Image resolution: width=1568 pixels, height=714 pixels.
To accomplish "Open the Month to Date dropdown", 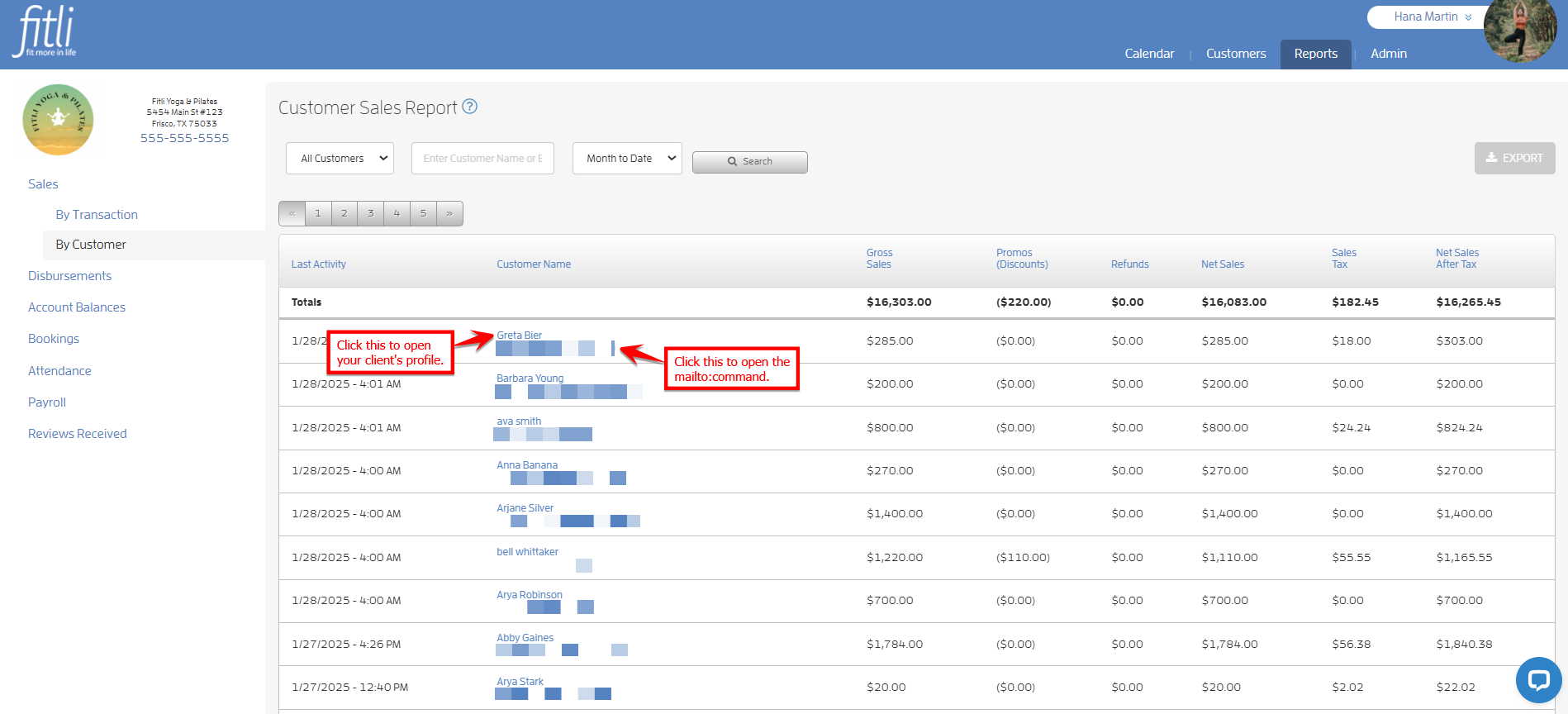I will (x=627, y=159).
